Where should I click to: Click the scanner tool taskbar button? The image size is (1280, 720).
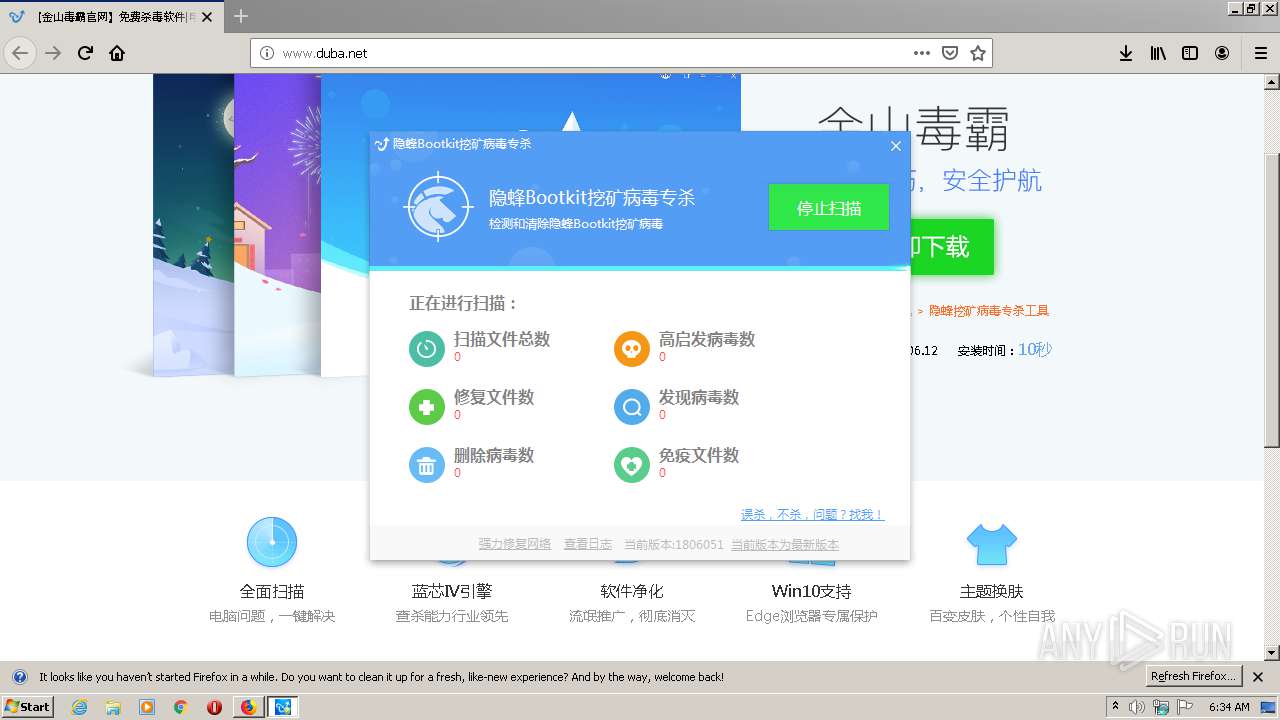283,707
